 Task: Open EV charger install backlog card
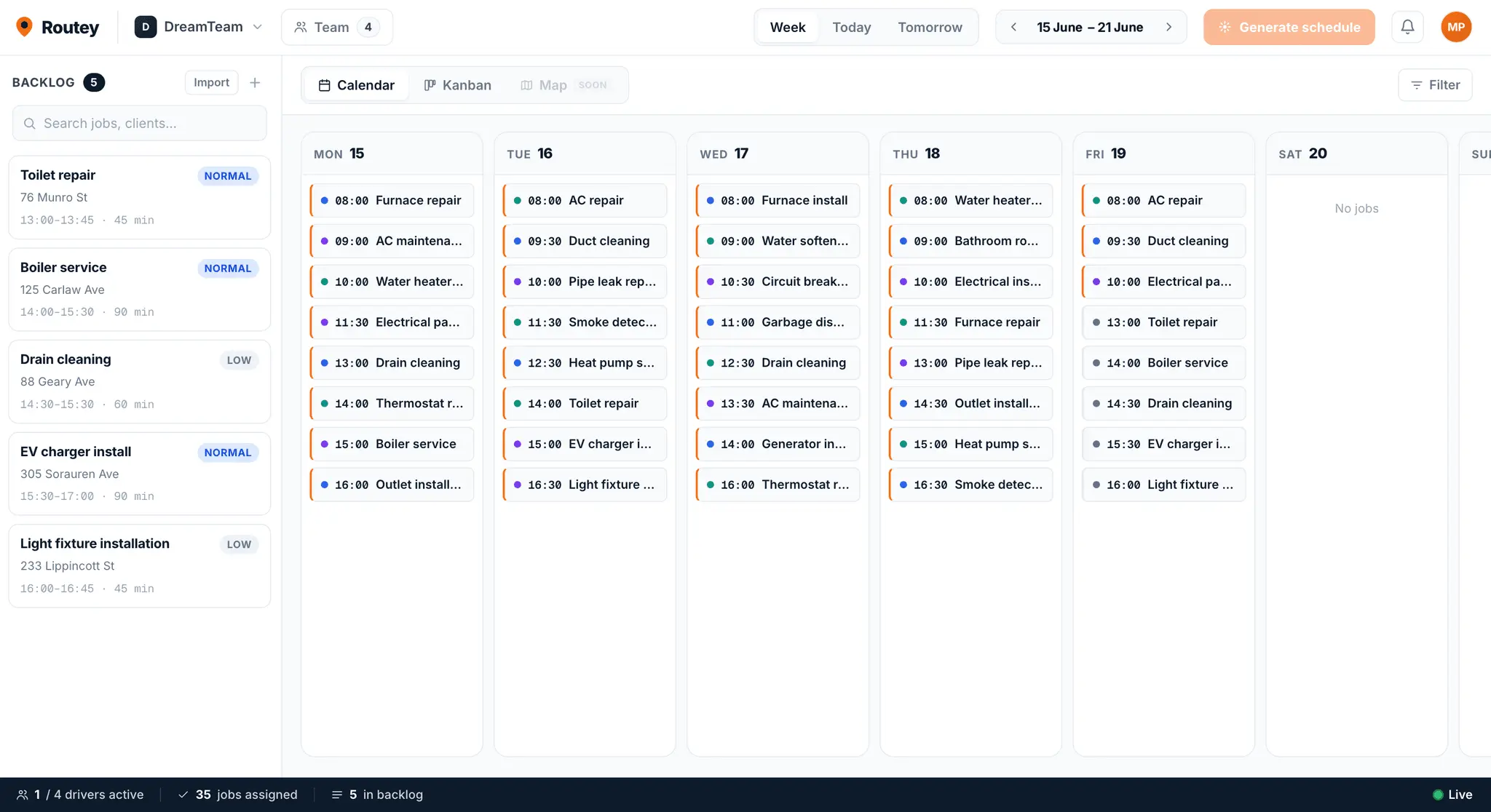[x=140, y=474]
